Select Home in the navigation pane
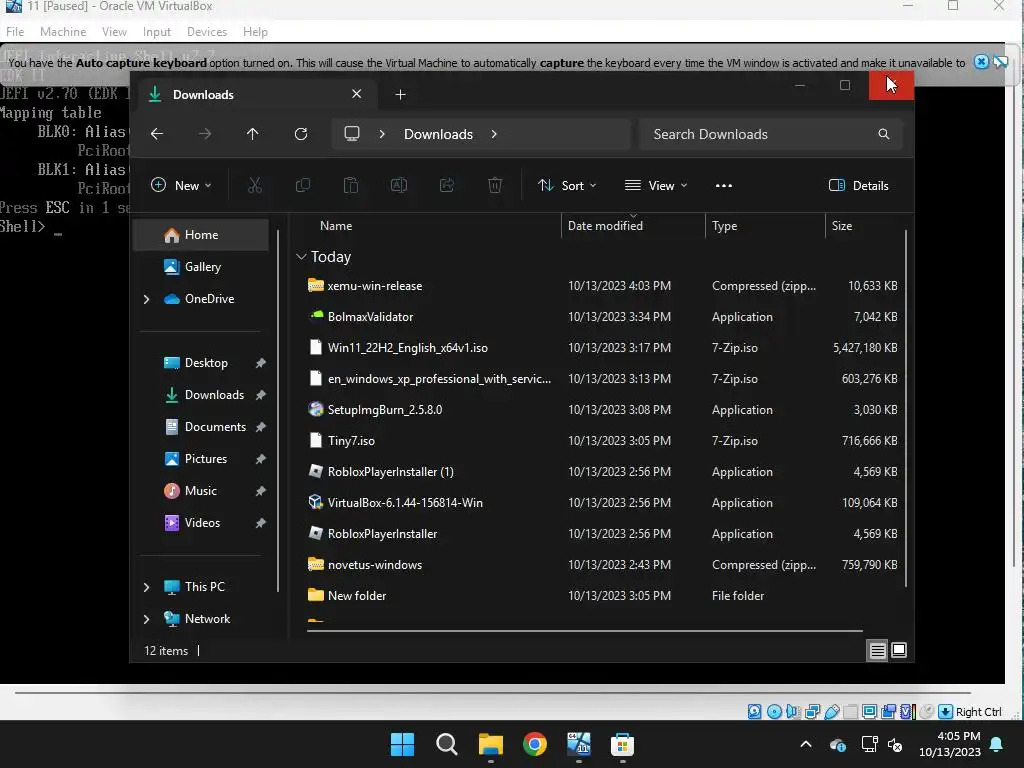 click(x=201, y=235)
